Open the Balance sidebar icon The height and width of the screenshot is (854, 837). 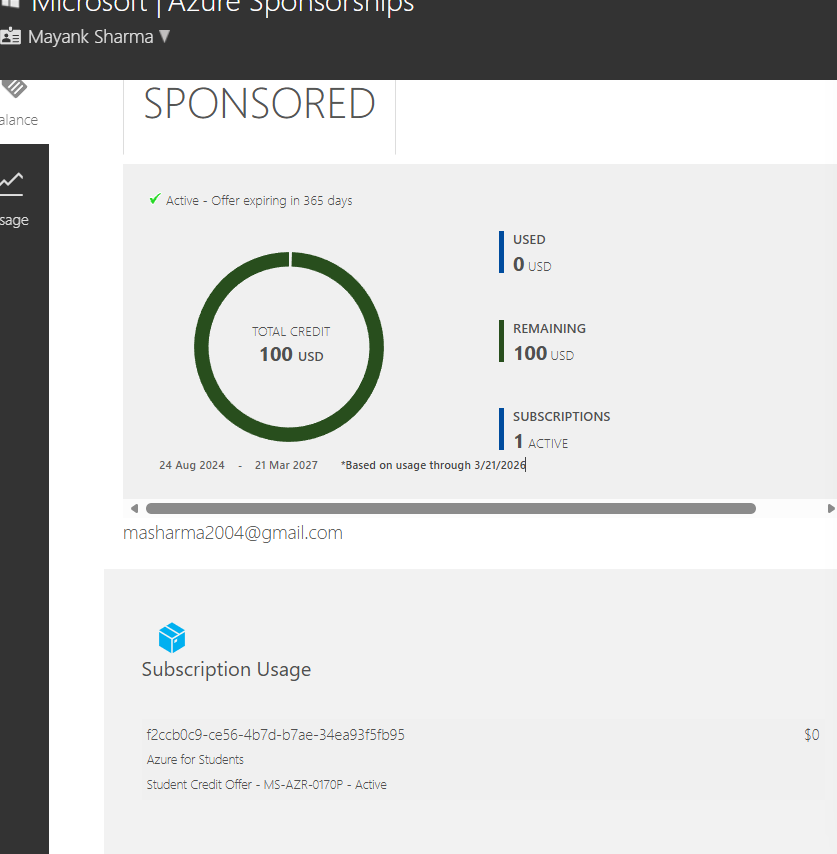click(x=14, y=88)
